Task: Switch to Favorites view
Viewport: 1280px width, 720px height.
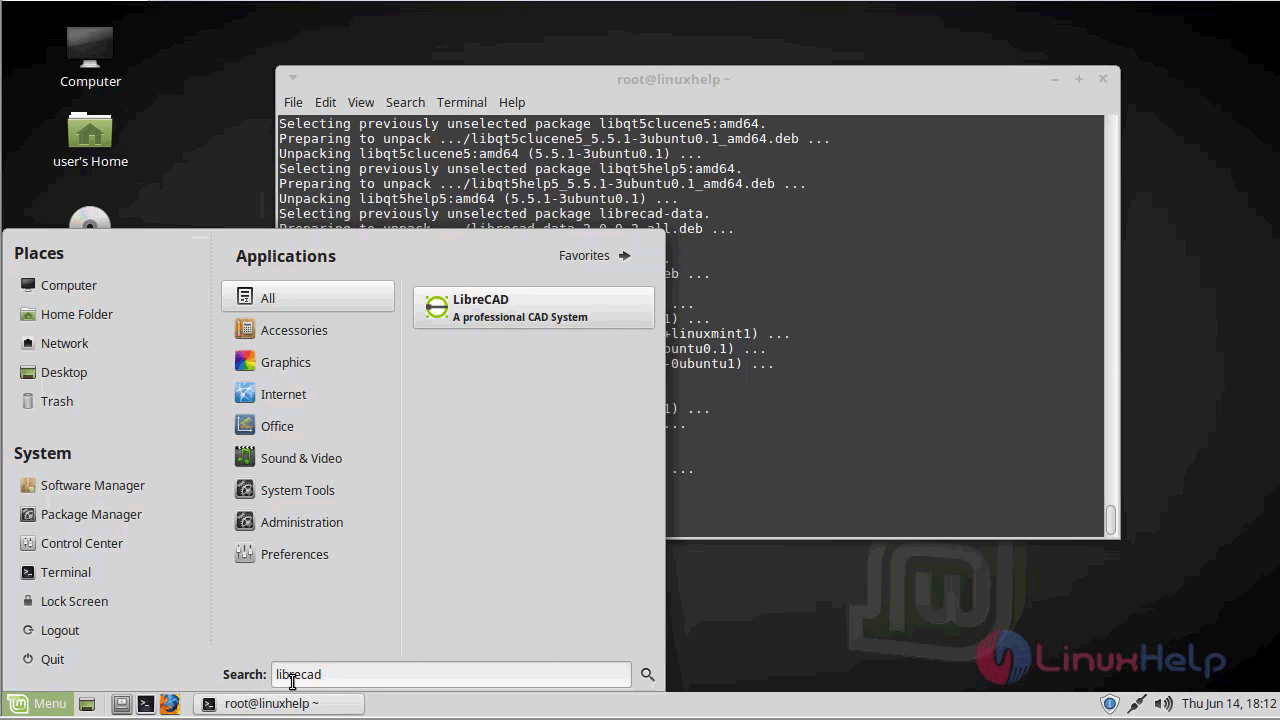Action: pos(595,255)
